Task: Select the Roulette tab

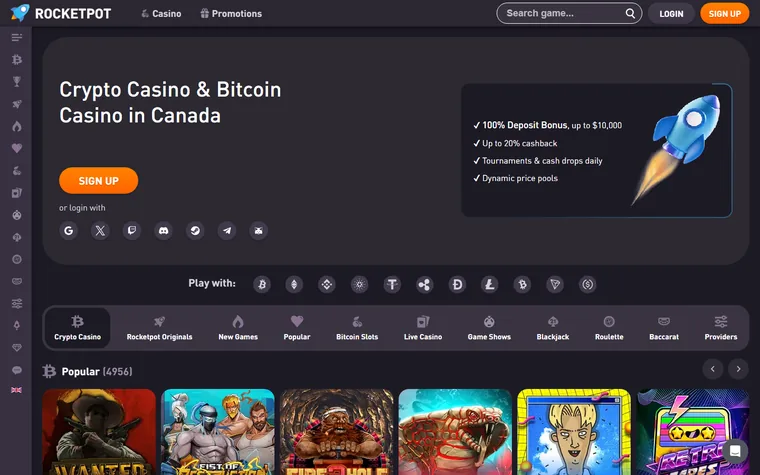Action: 609,328
